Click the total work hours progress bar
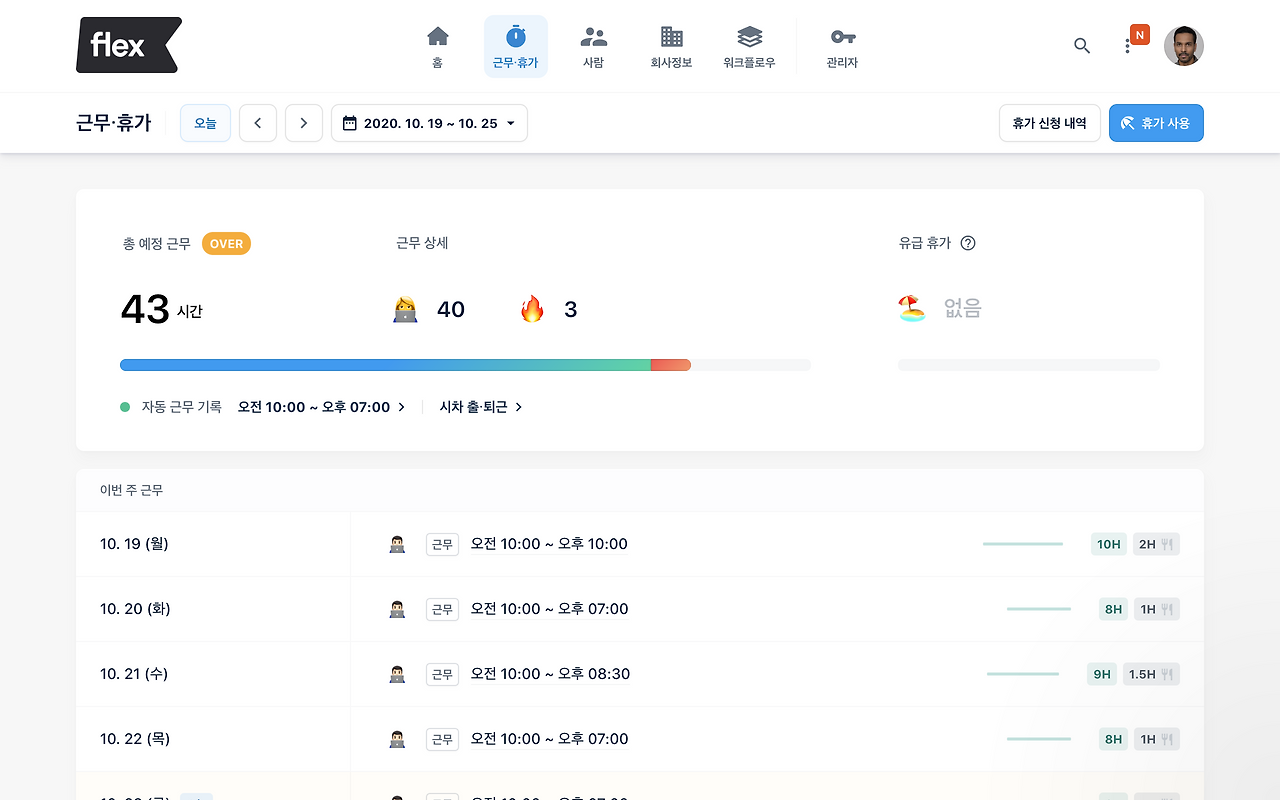This screenshot has height=800, width=1280. click(x=465, y=365)
